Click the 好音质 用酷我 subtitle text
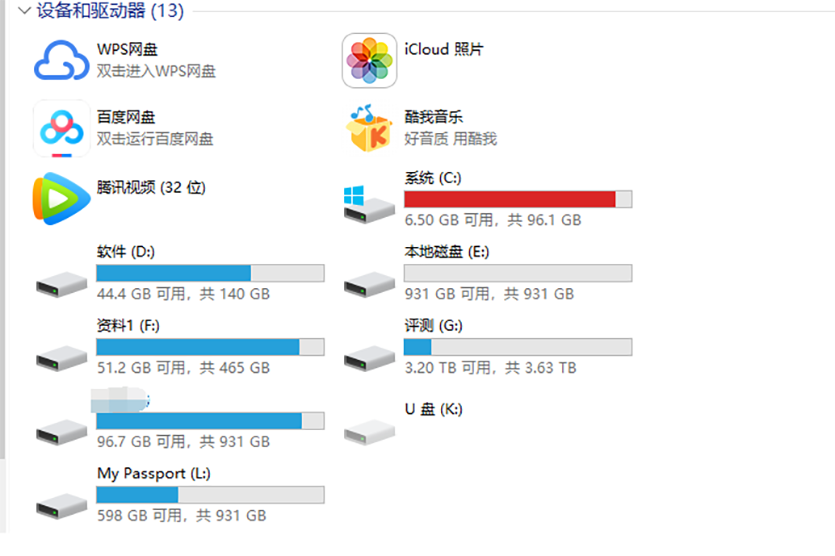 pyautogui.click(x=450, y=139)
